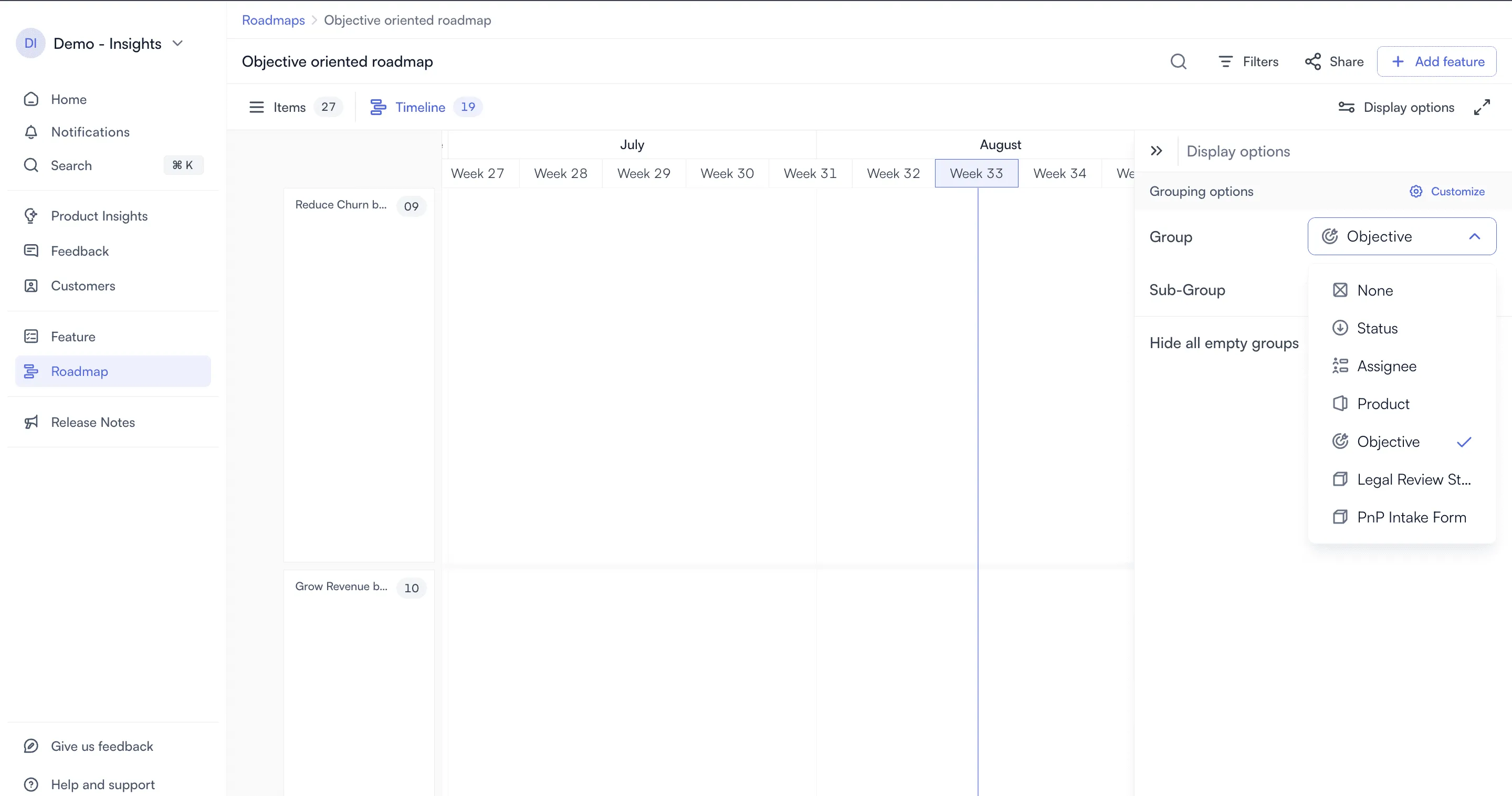The height and width of the screenshot is (796, 1512).
Task: Choose Legal Review St... grouping option
Action: click(1402, 479)
